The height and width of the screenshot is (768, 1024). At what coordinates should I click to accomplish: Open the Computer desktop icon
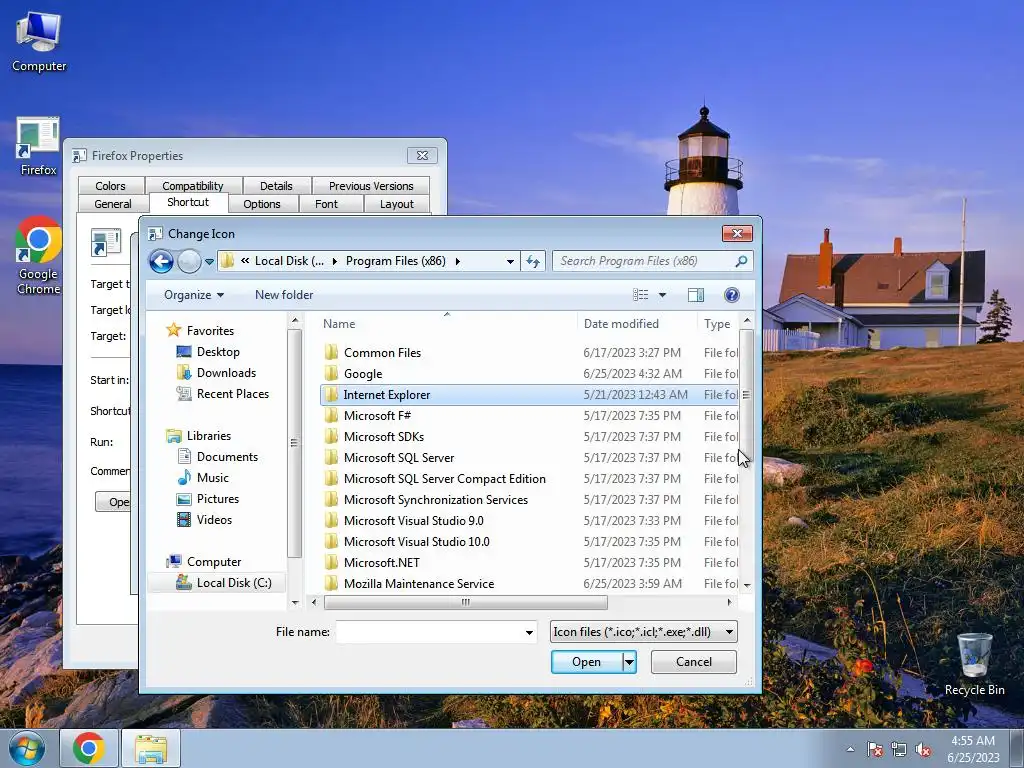39,42
